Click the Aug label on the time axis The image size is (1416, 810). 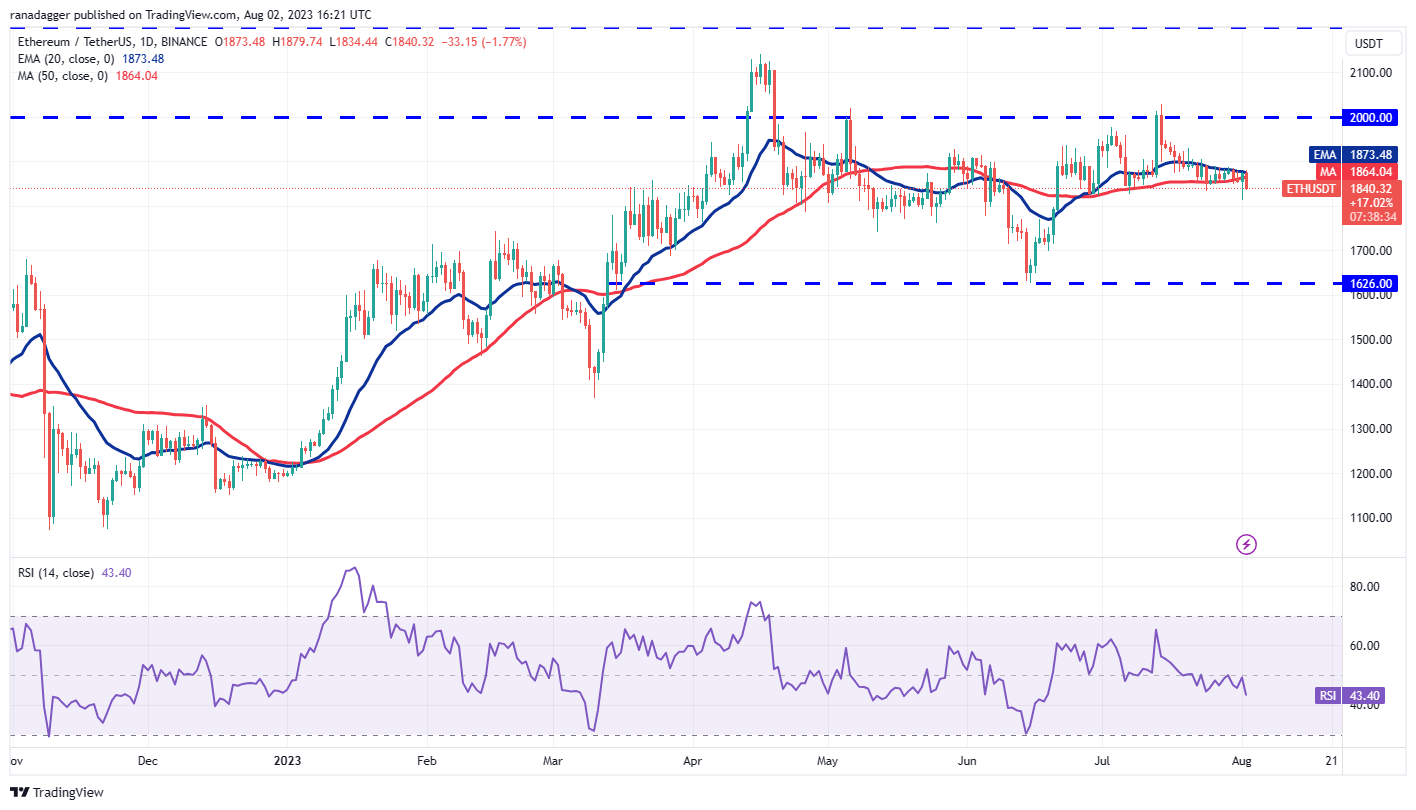click(1242, 761)
